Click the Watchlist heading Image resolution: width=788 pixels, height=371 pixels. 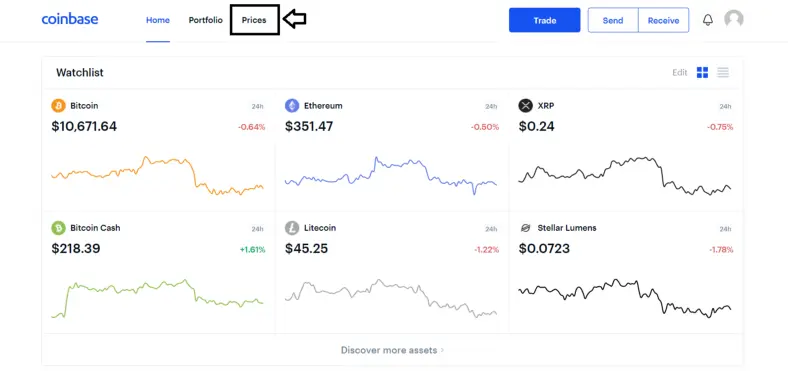[x=80, y=72]
